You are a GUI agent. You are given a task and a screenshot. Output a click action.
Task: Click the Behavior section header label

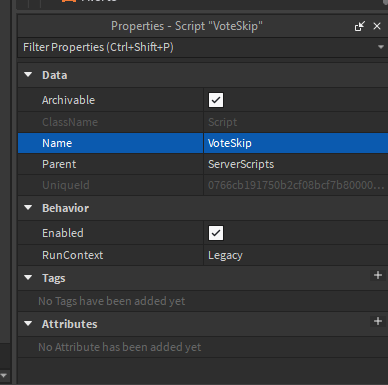[65, 208]
